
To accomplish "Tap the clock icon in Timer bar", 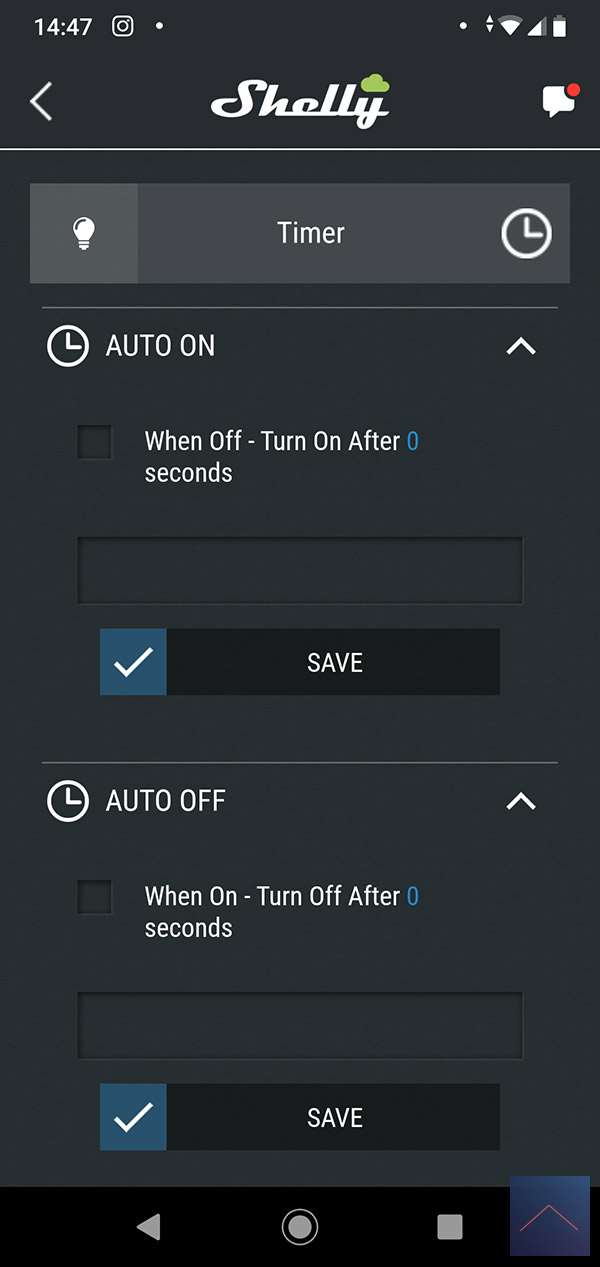I will click(525, 233).
